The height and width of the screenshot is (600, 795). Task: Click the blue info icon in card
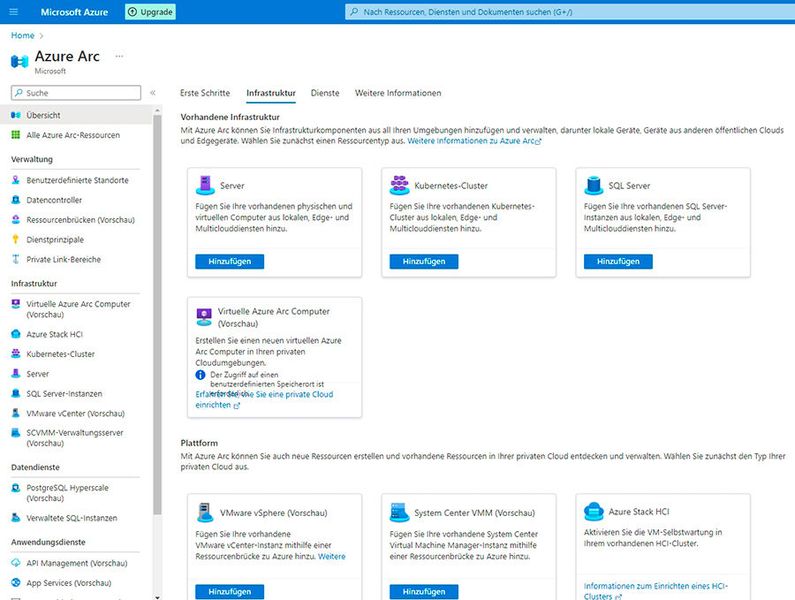coord(200,375)
